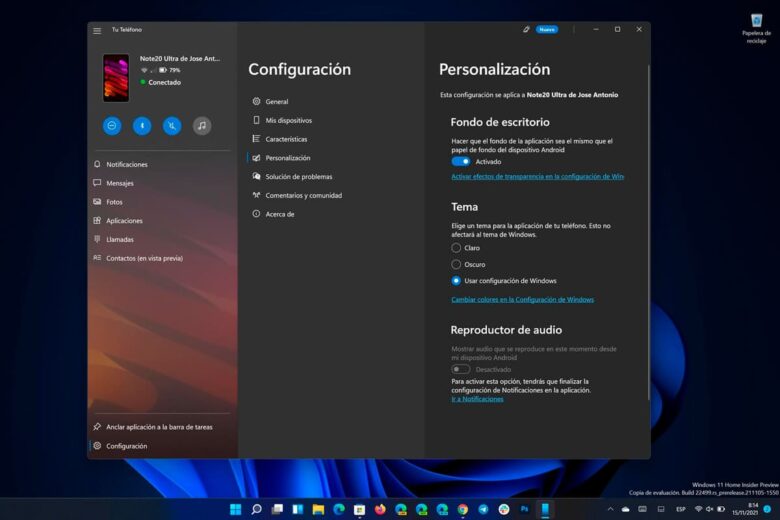
Task: Go to Mis dispositivos settings
Action: pyautogui.click(x=288, y=120)
